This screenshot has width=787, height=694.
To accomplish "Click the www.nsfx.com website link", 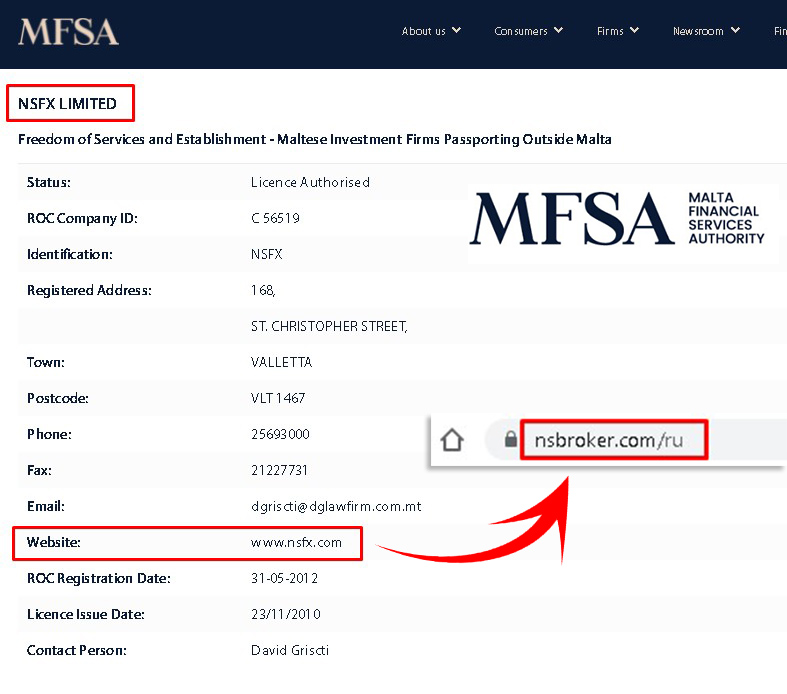I will (296, 542).
